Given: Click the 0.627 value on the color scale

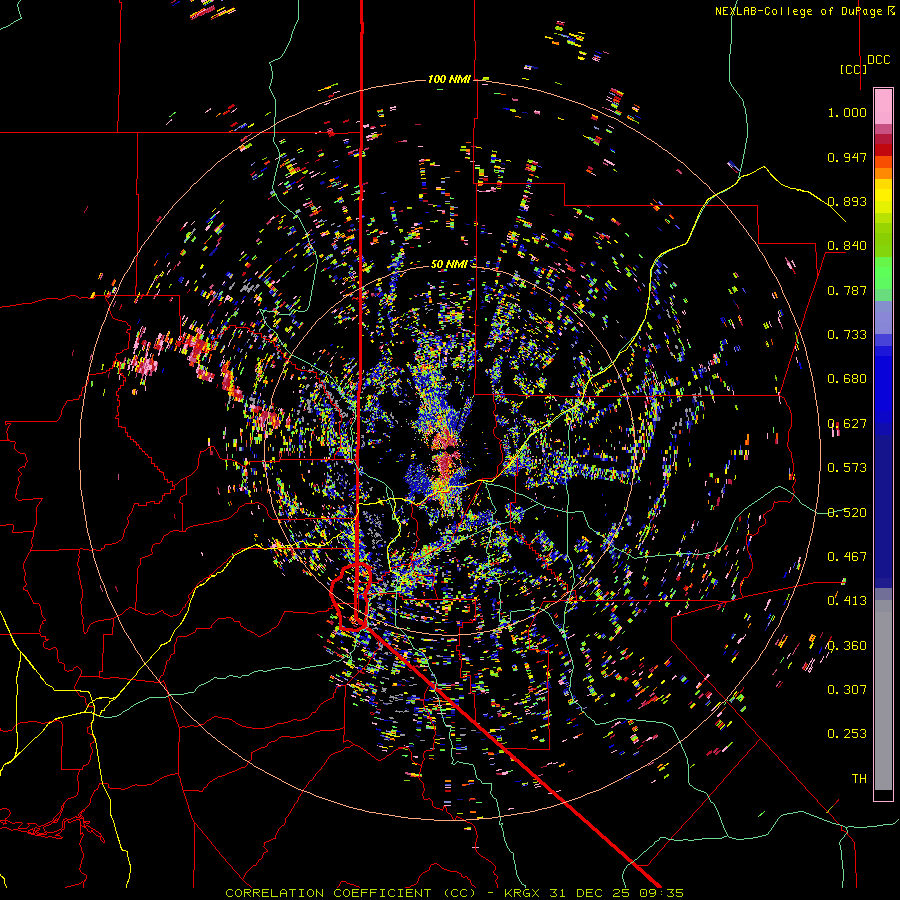Looking at the screenshot, I should pos(847,424).
